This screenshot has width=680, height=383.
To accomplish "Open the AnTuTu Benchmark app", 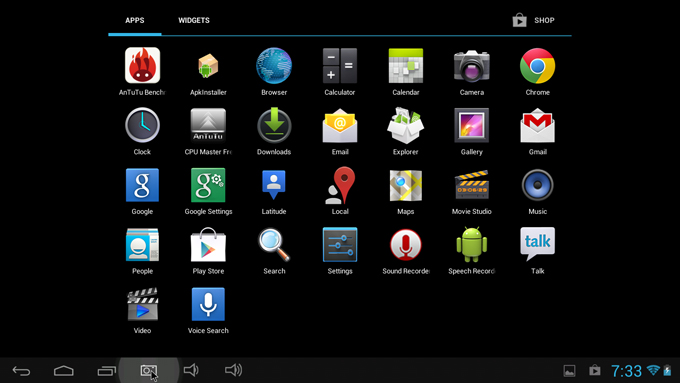I will pos(142,65).
